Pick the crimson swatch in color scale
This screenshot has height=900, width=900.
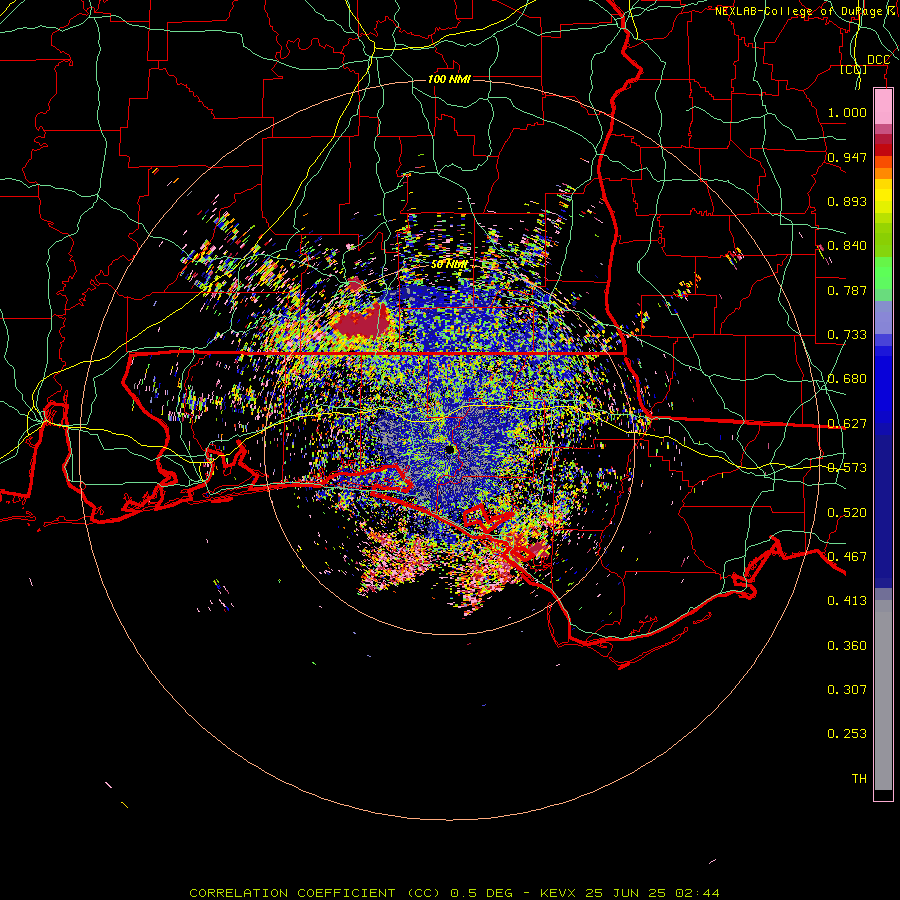[883, 139]
